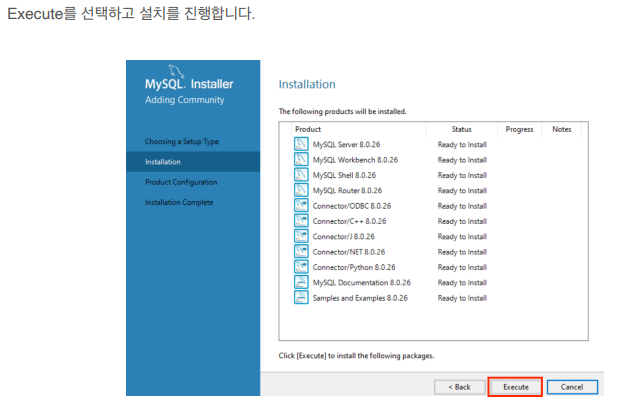Click the Connector/C++ 8.0.26 product icon

point(301,221)
